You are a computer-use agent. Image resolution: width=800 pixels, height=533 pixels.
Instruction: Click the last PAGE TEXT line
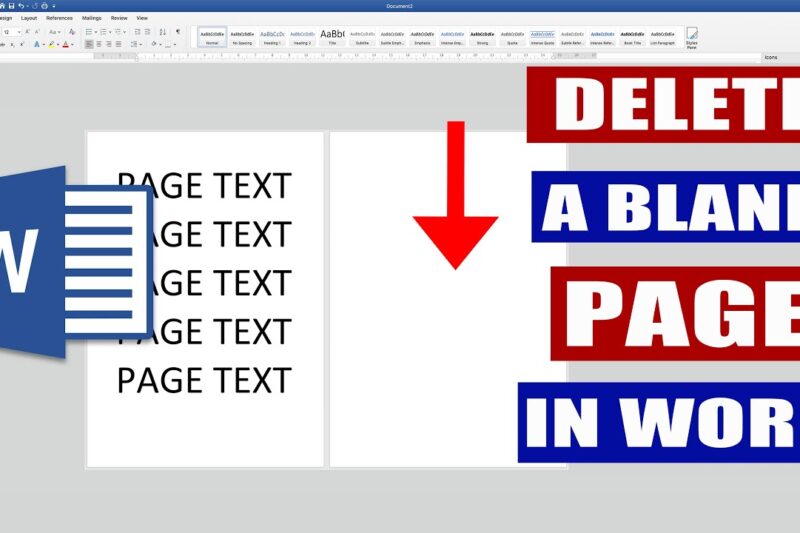pyautogui.click(x=204, y=380)
